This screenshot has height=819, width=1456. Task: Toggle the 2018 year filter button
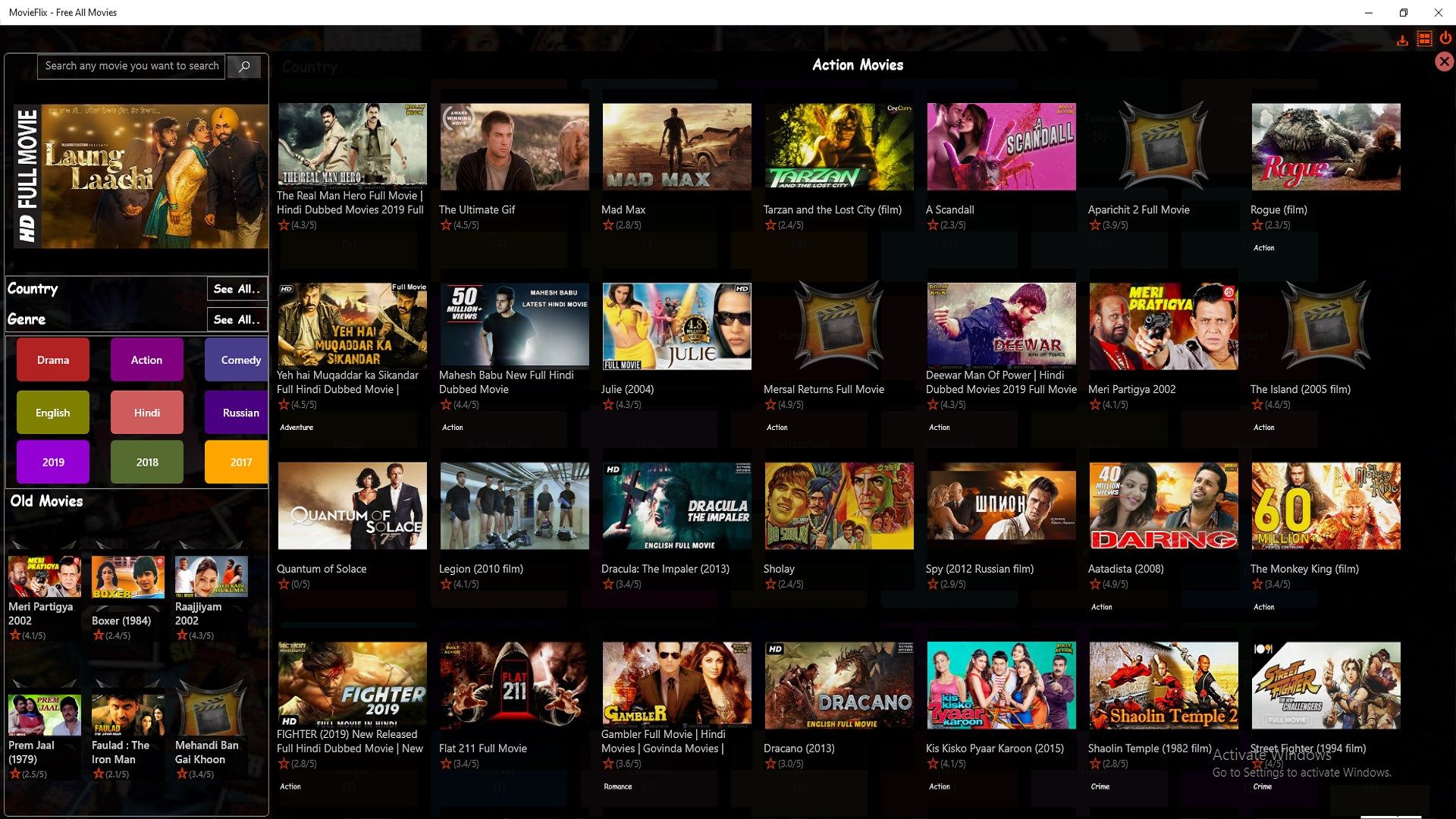pyautogui.click(x=147, y=462)
